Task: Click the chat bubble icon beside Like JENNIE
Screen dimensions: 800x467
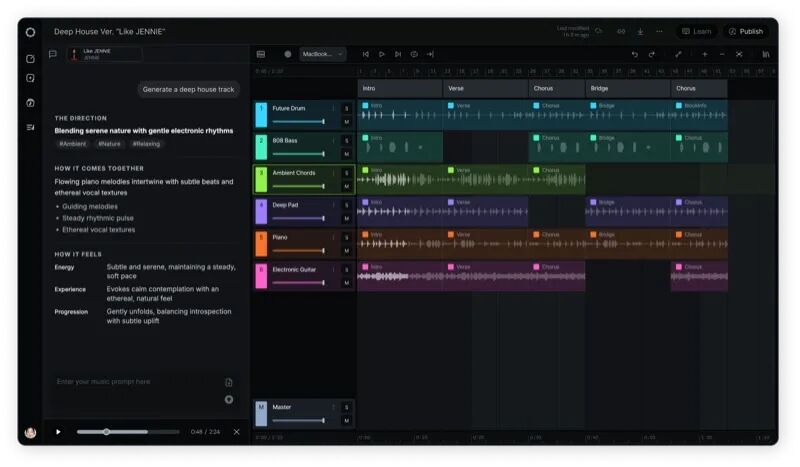Action: pos(53,54)
